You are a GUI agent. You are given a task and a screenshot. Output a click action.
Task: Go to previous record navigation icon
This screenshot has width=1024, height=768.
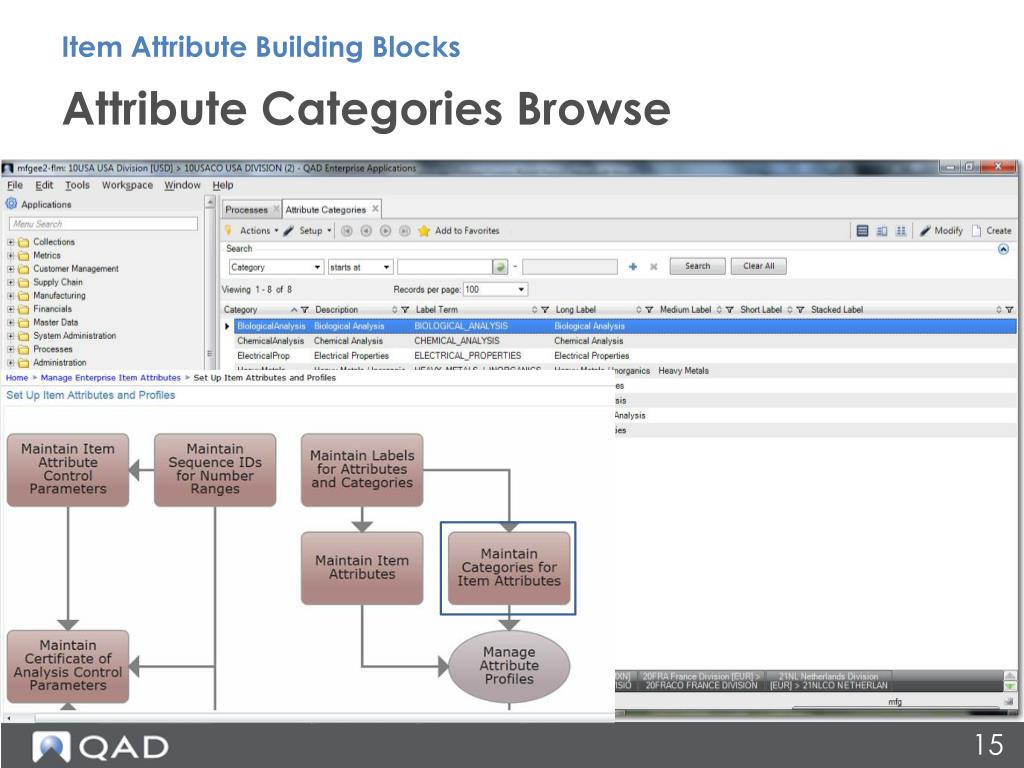pyautogui.click(x=366, y=231)
